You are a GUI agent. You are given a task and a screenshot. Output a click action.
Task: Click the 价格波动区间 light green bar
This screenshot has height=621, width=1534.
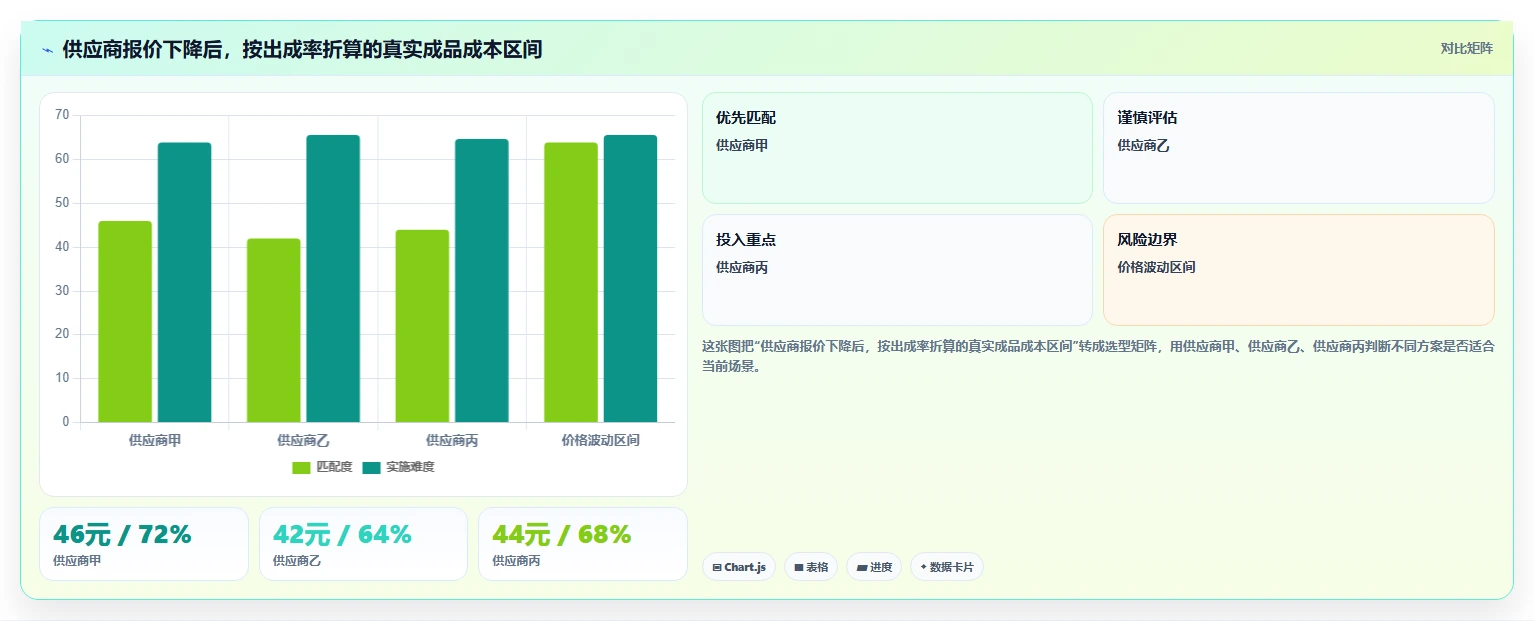click(x=571, y=282)
